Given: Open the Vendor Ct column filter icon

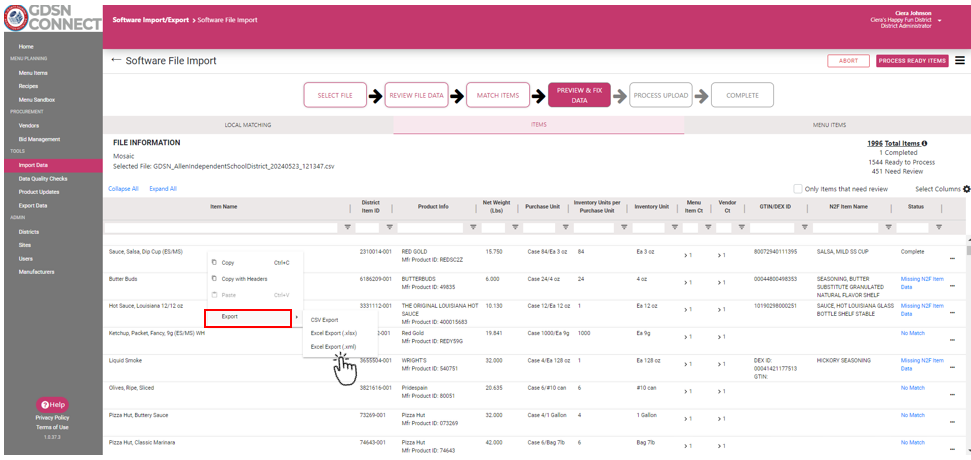Looking at the screenshot, I should (x=741, y=227).
